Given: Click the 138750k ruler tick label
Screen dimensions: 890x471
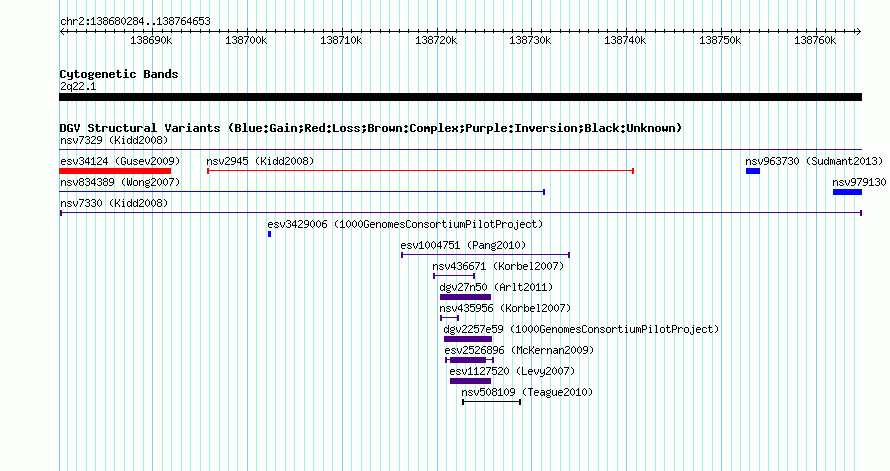Looking at the screenshot, I should tap(720, 40).
